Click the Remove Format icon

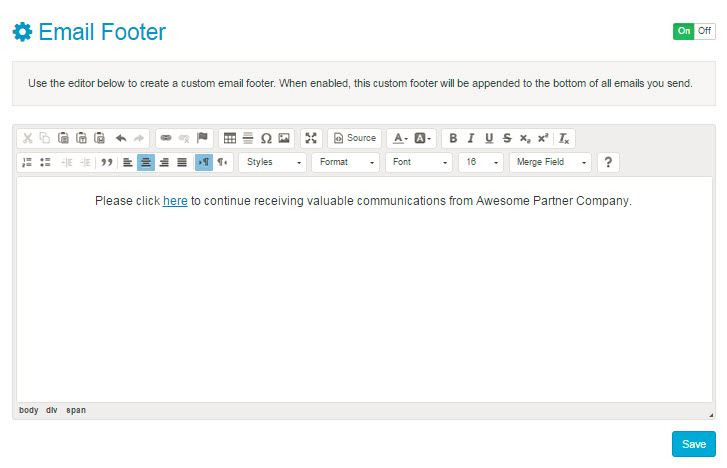[564, 138]
